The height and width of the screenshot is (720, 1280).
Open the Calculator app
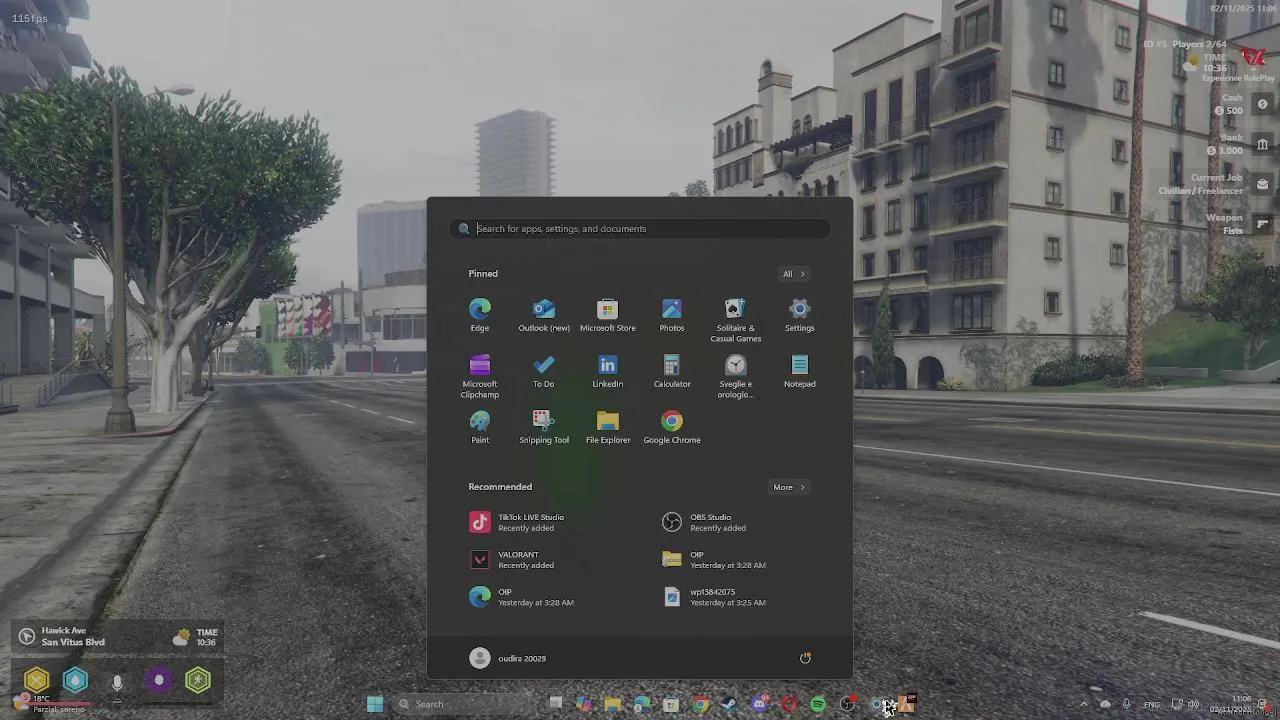(672, 371)
